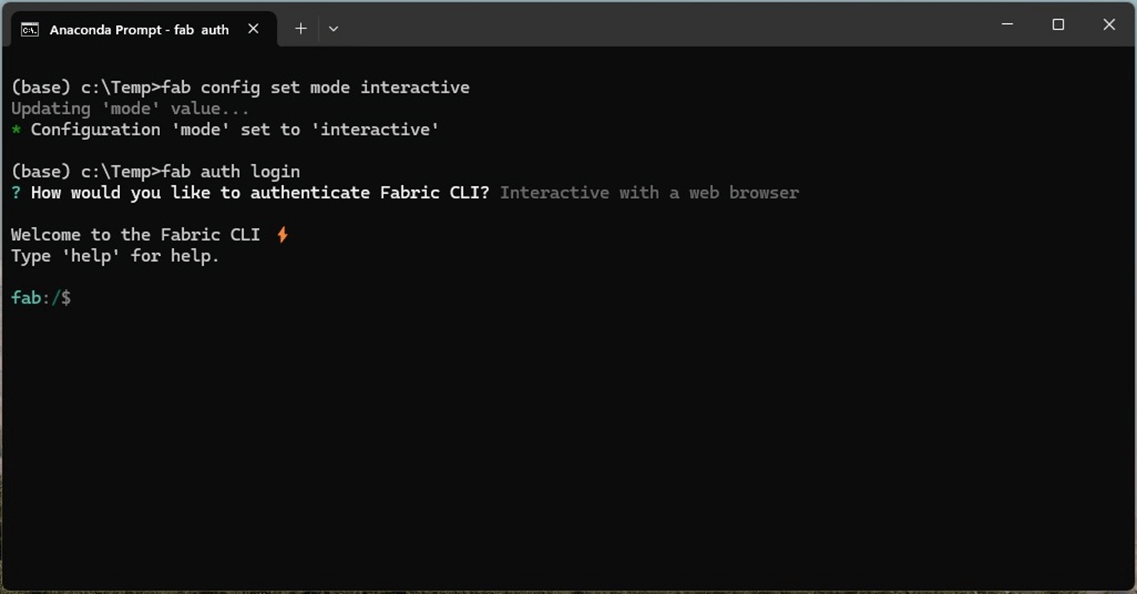The height and width of the screenshot is (594, 1137).
Task: Click the "How would you like to authenticate" question
Action: 260,192
